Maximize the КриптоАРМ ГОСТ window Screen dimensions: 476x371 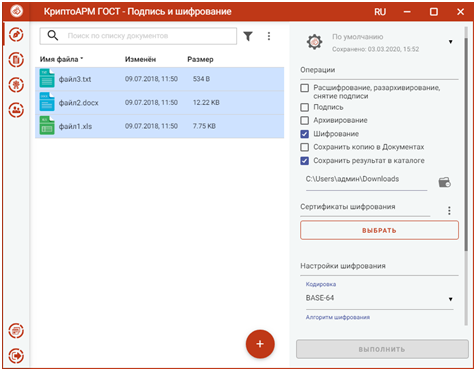click(x=434, y=12)
